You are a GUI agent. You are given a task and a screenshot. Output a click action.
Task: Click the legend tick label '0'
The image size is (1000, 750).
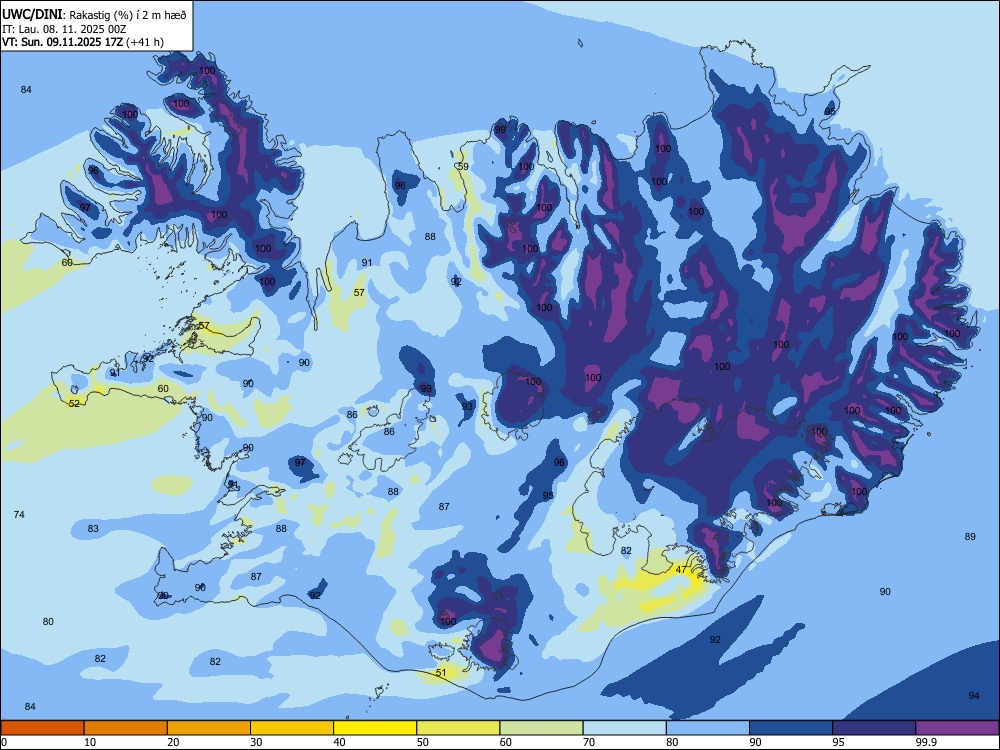coord(4,742)
